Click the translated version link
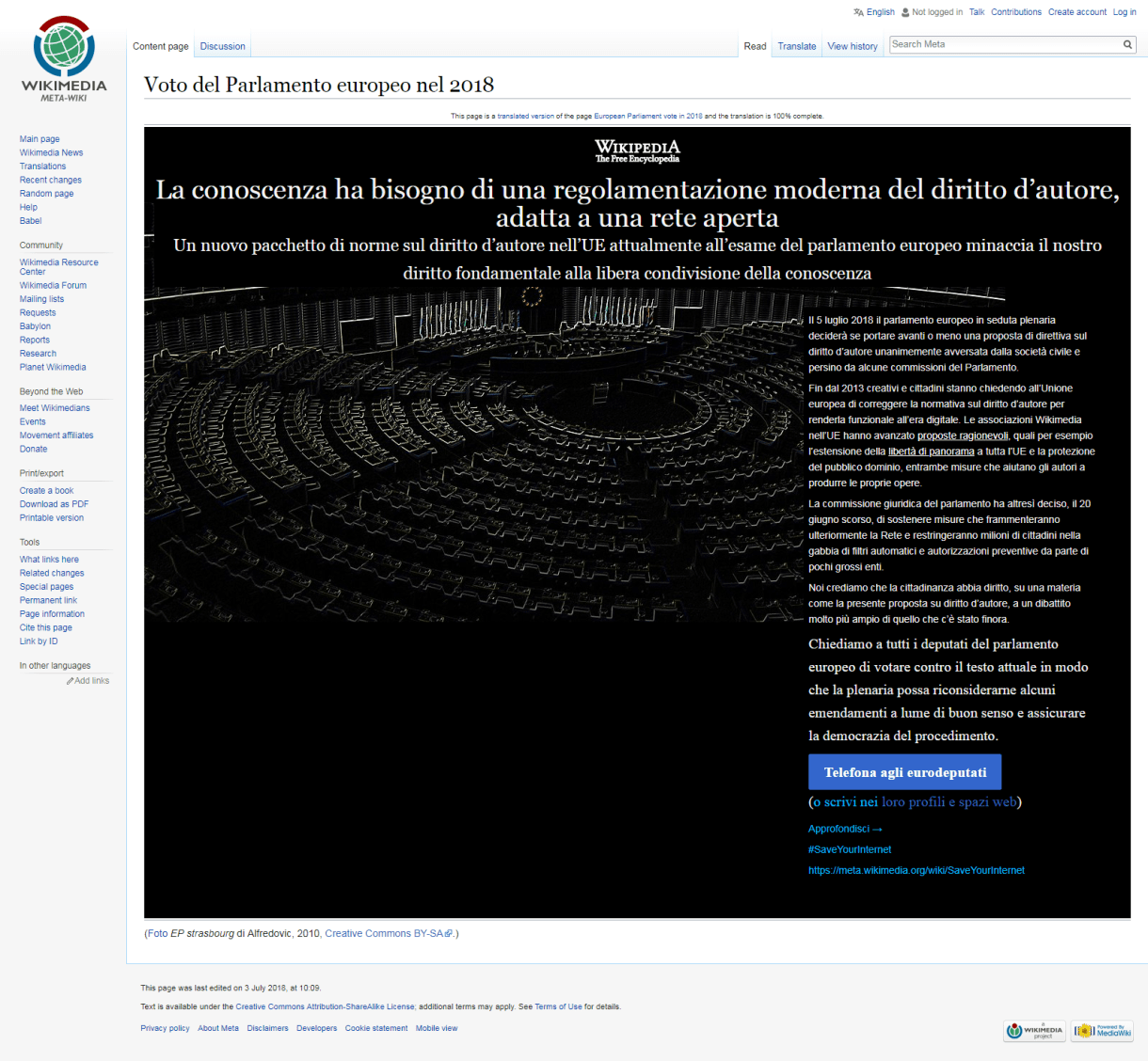Viewport: 1148px width, 1061px height. click(526, 117)
